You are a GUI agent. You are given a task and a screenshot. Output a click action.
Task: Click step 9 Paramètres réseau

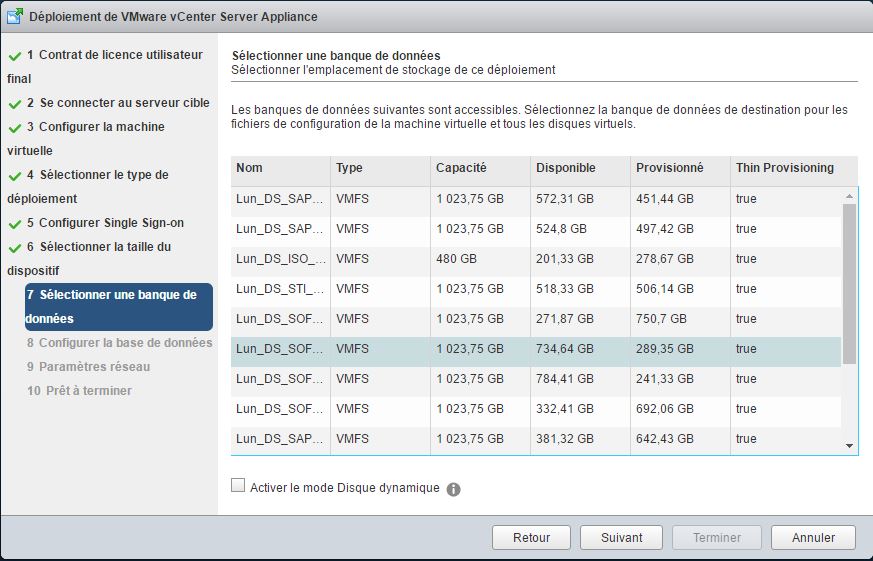pyautogui.click(x=88, y=367)
